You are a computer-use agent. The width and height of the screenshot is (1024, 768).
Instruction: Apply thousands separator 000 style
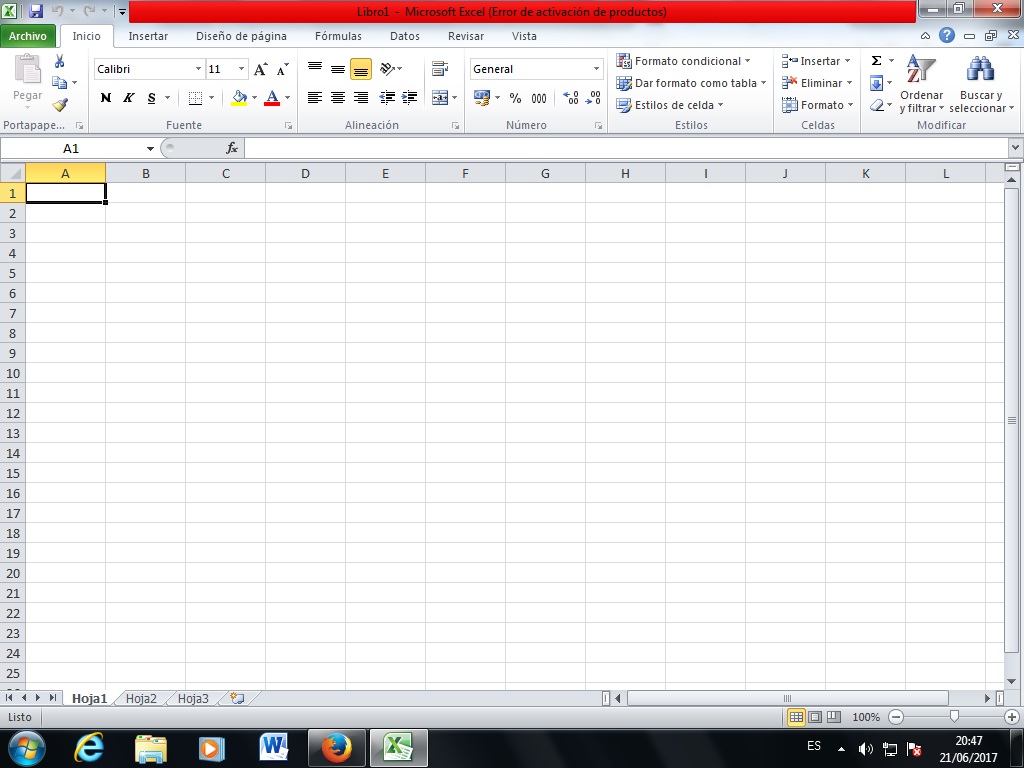coord(539,98)
